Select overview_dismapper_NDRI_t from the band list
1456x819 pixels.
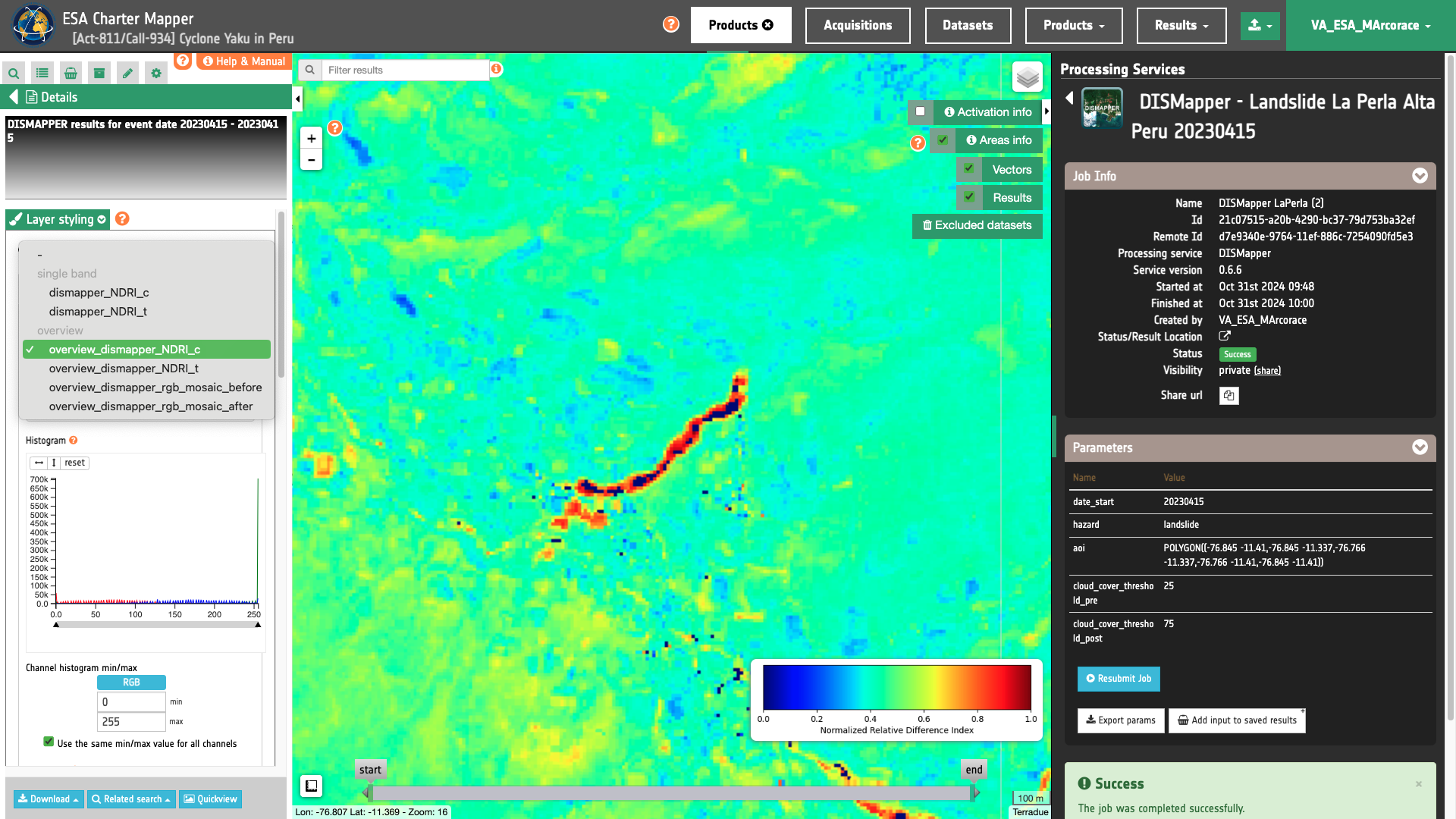click(124, 369)
